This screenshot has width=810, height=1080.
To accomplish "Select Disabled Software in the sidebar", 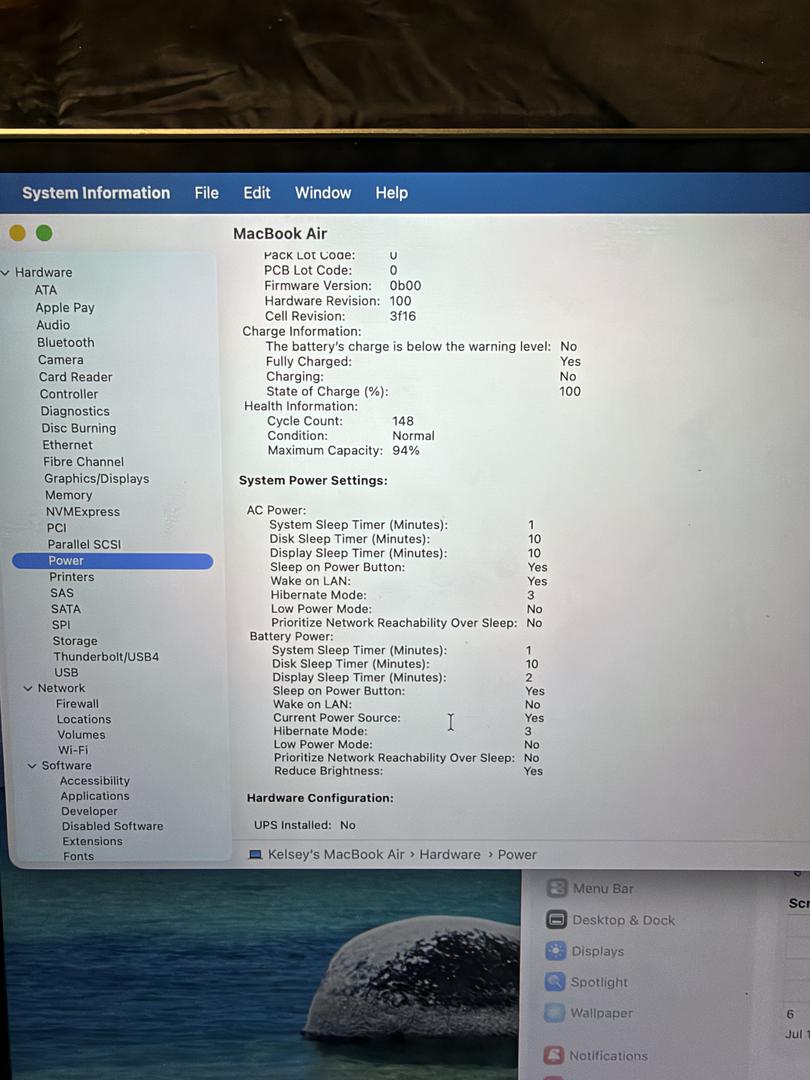I will pyautogui.click(x=113, y=826).
